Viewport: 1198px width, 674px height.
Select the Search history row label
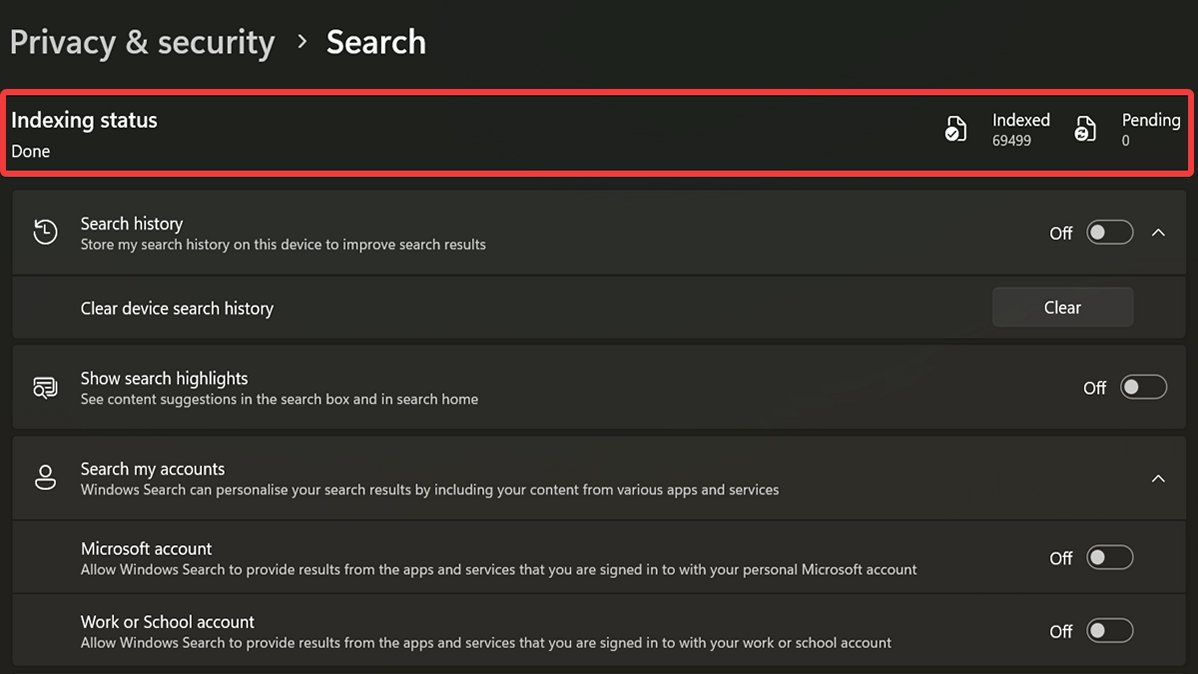[132, 224]
